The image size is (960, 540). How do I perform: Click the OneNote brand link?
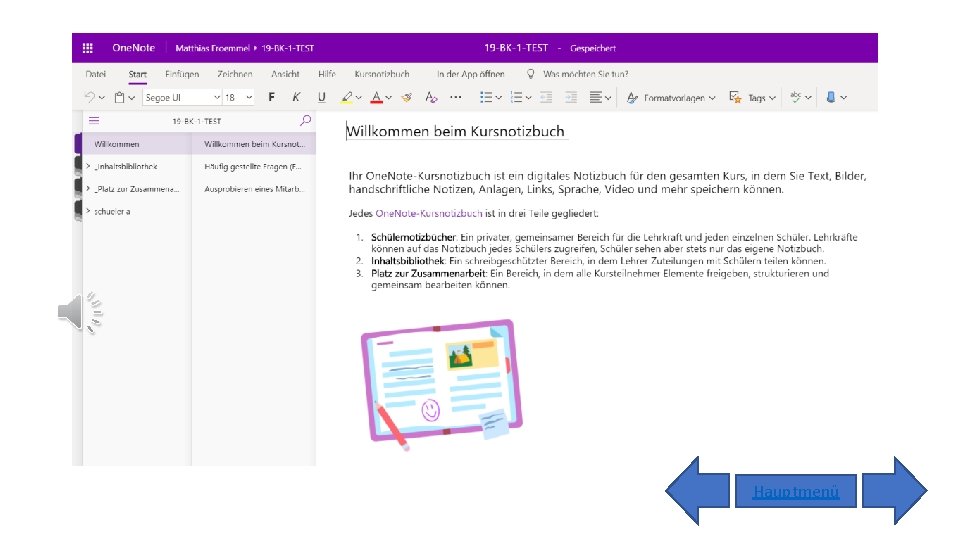pos(133,48)
